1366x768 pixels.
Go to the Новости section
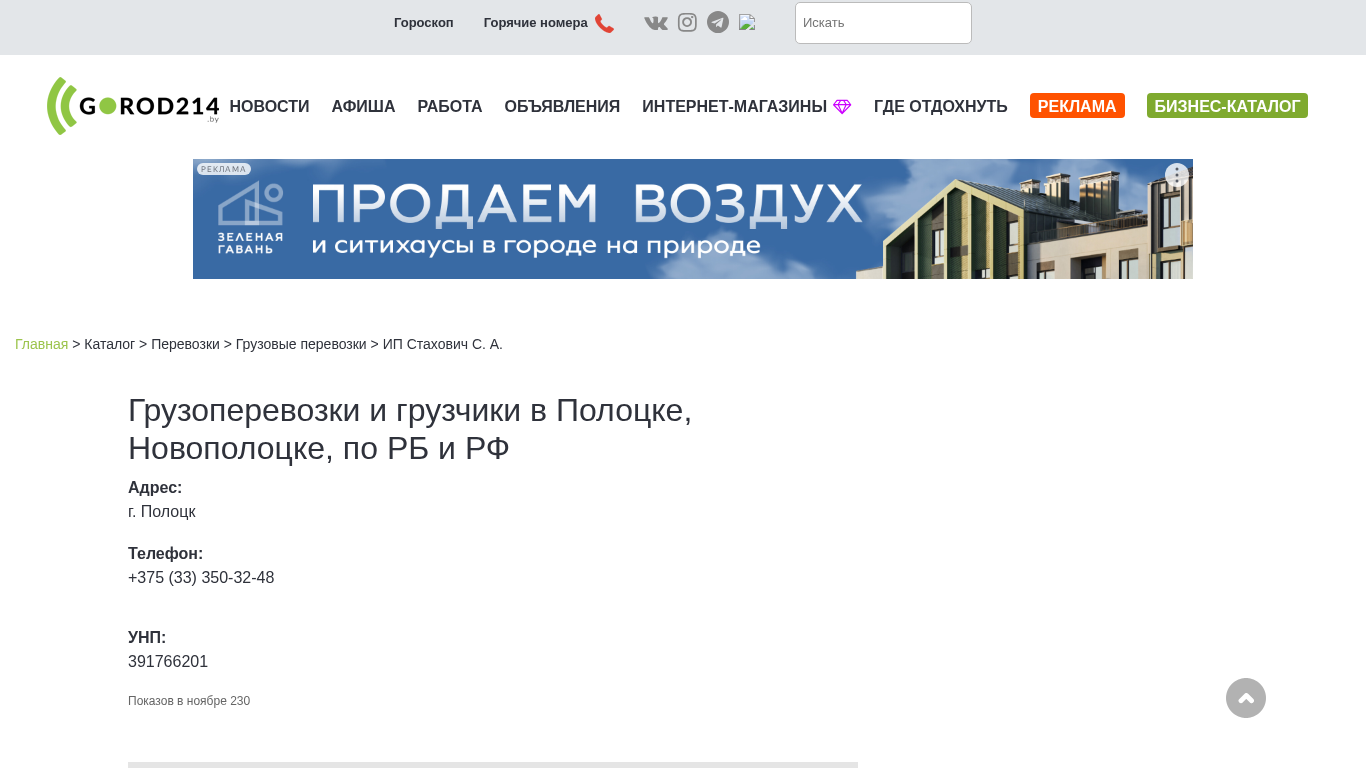[x=269, y=106]
